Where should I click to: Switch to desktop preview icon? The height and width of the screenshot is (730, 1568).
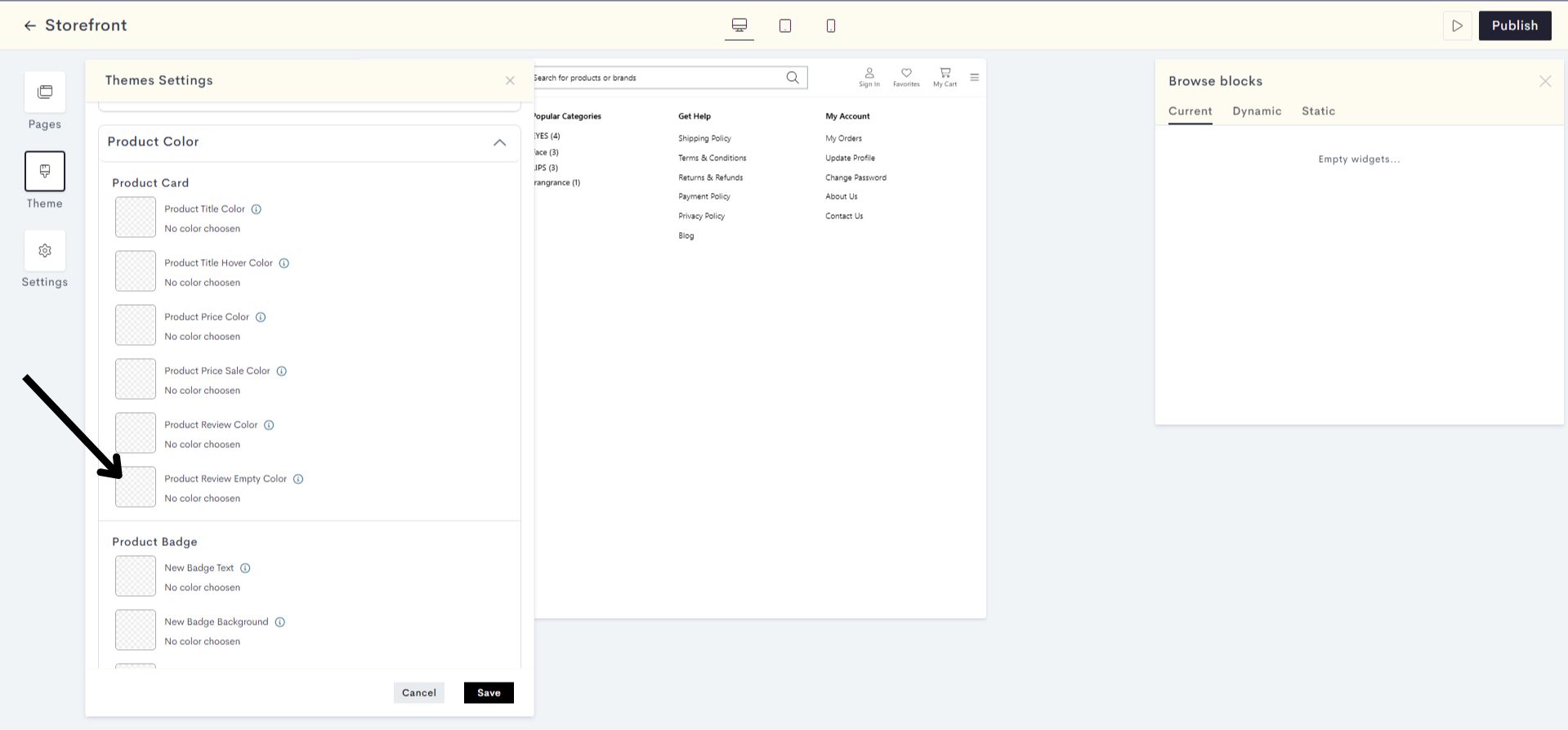739,25
